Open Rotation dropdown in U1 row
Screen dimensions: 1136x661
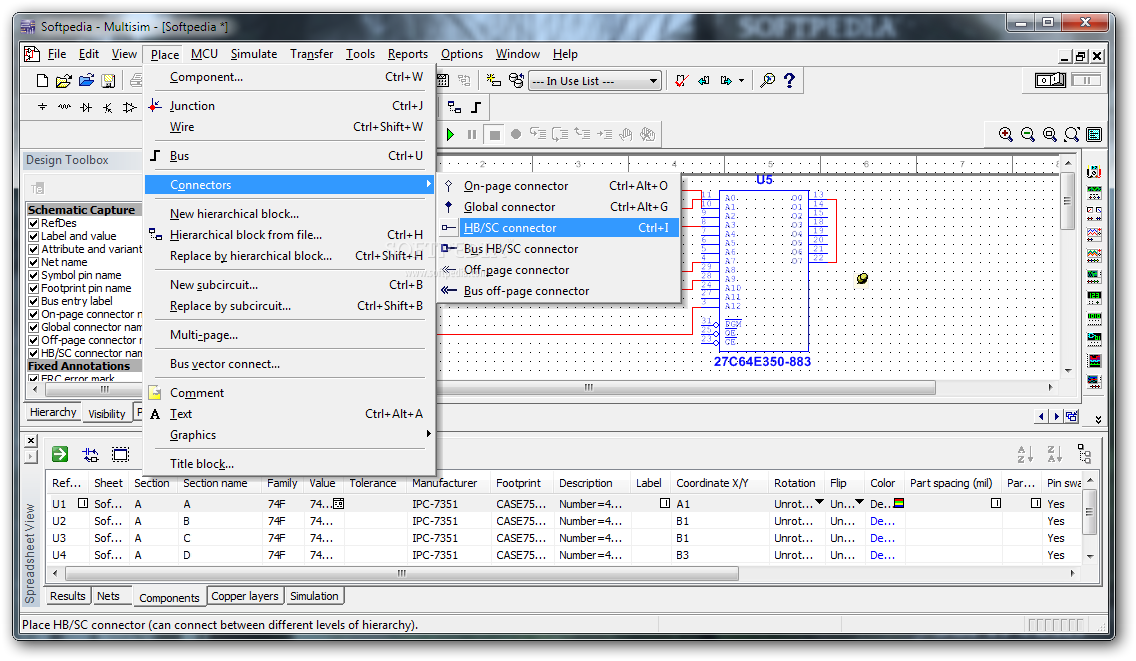(x=819, y=502)
